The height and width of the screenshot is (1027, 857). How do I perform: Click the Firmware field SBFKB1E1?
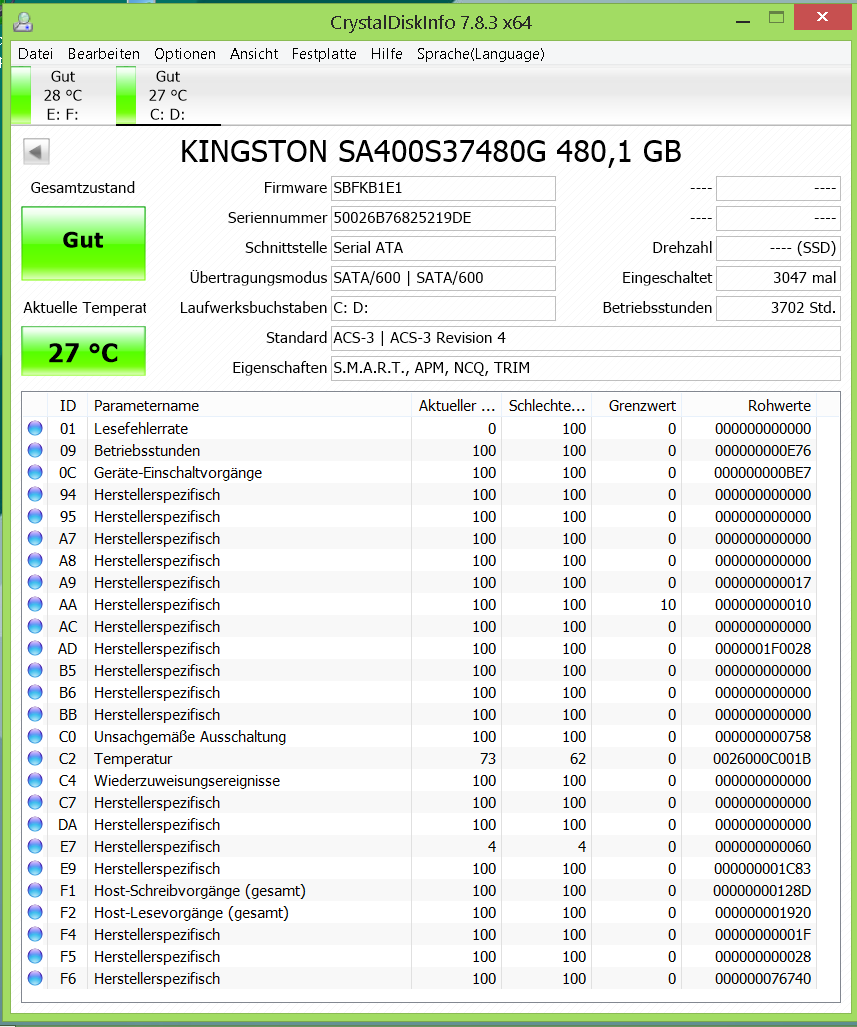click(x=443, y=188)
